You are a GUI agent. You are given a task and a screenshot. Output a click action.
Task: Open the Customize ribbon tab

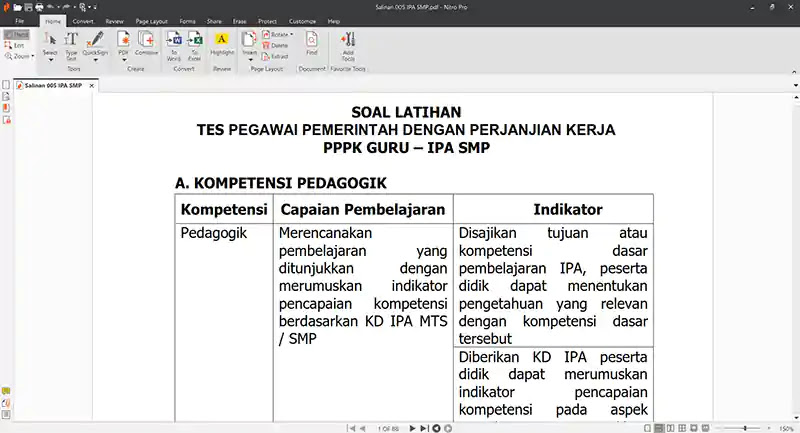click(x=303, y=21)
